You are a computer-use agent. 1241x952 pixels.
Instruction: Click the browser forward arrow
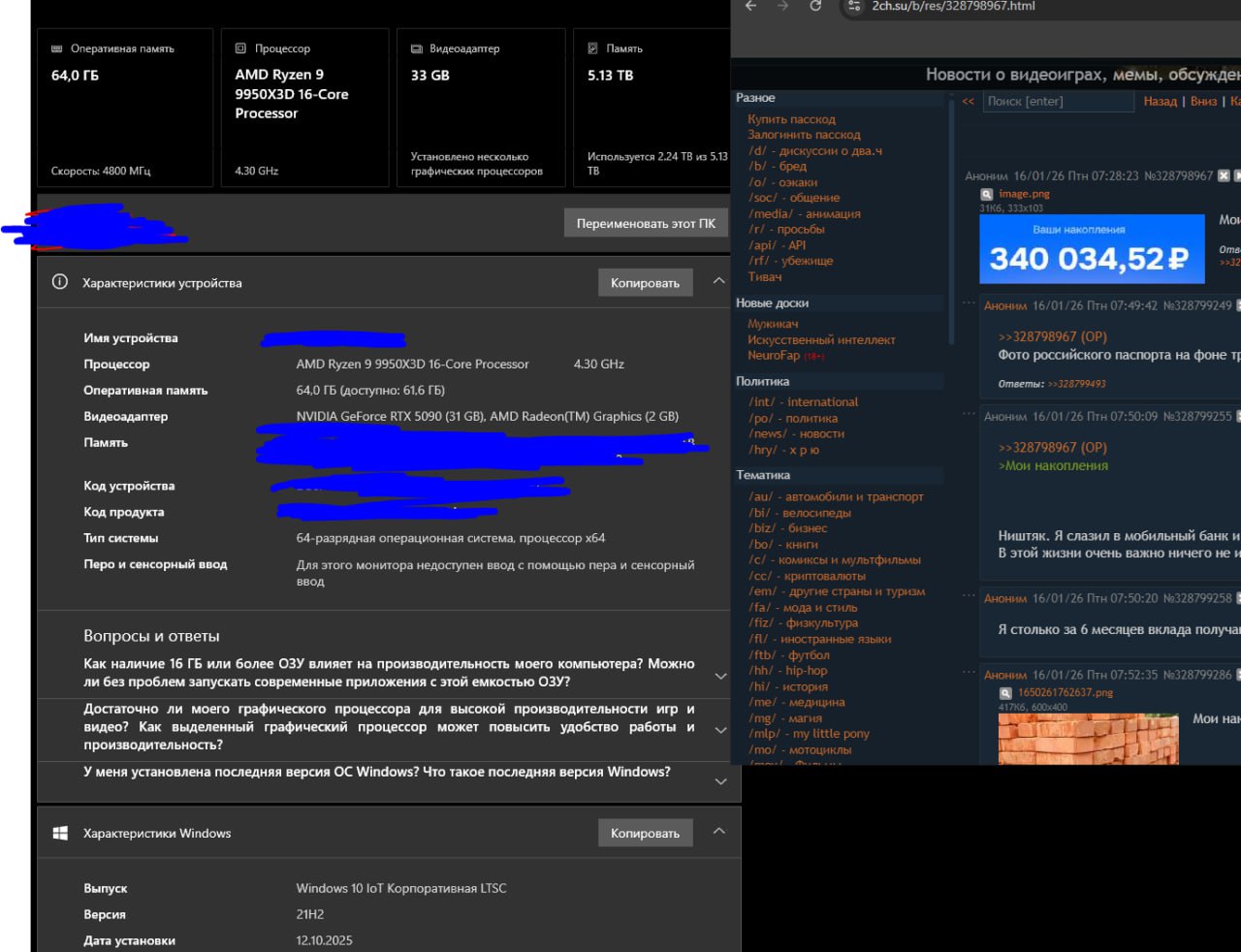click(782, 6)
